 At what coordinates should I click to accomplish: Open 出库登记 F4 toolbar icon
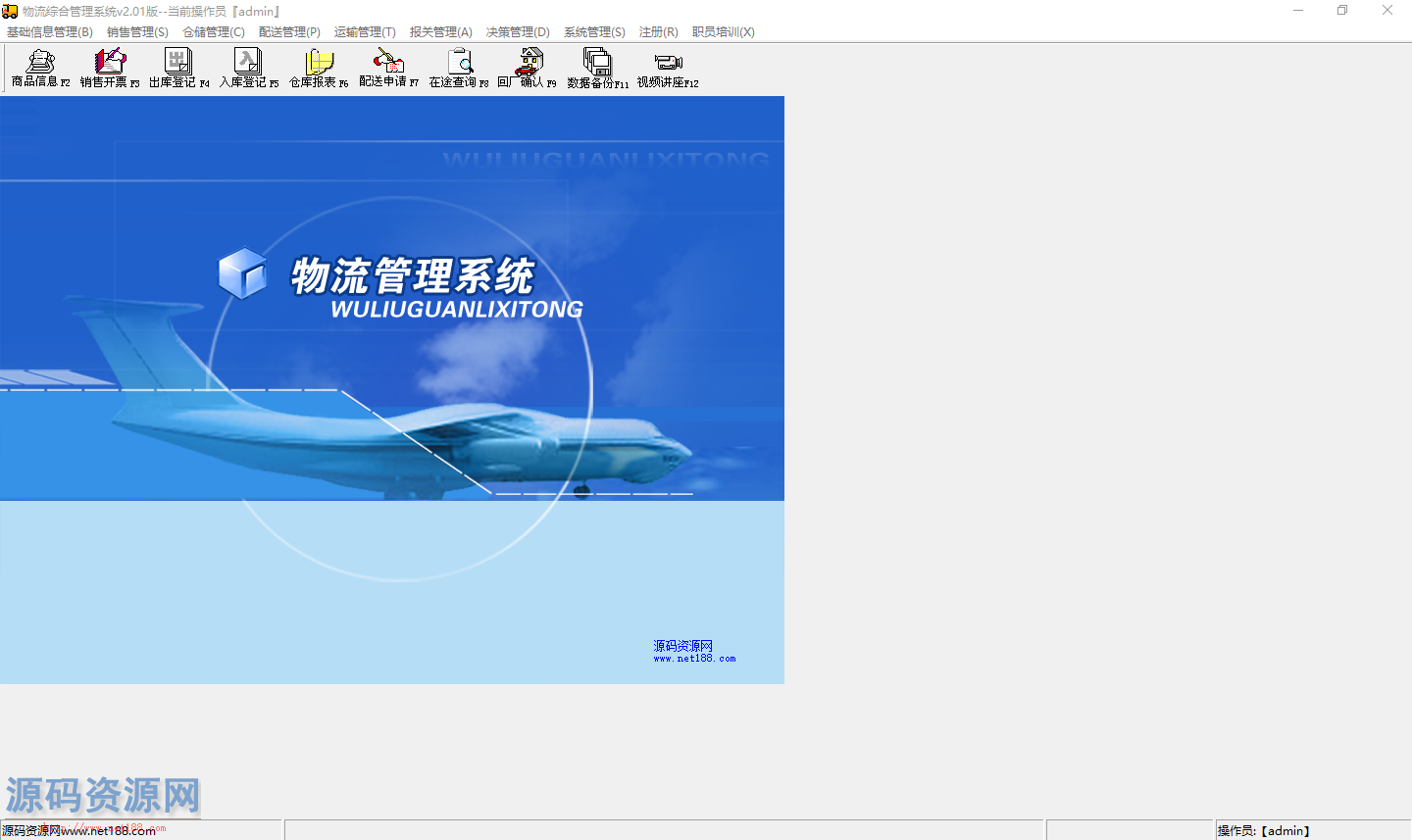click(179, 68)
